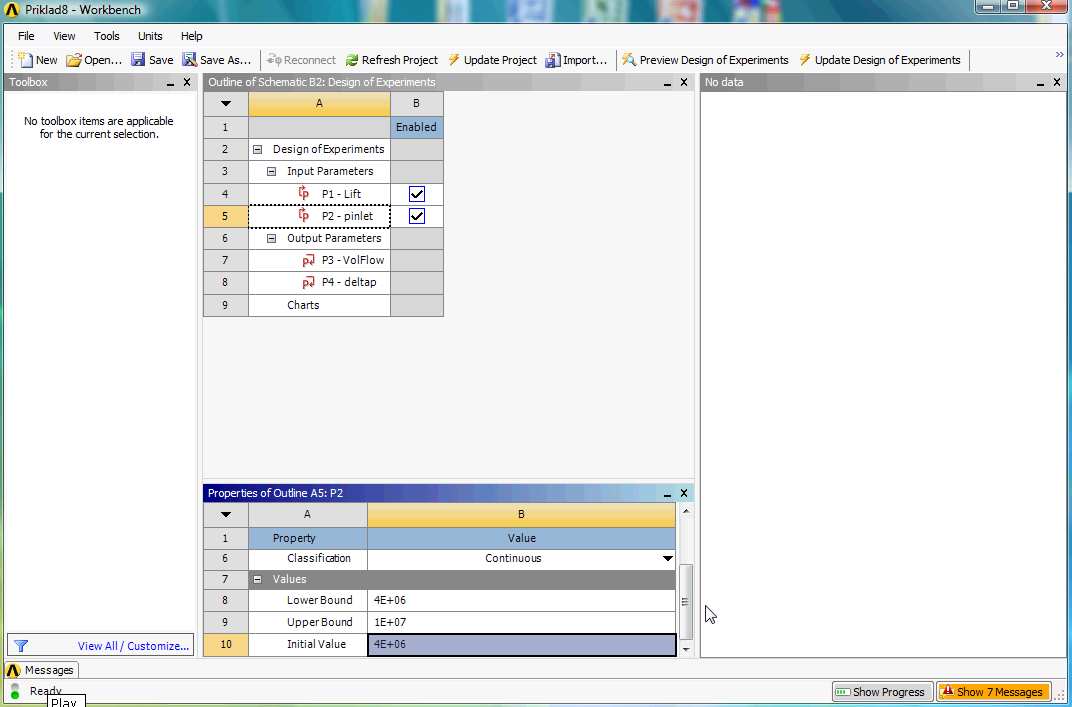1072x707 pixels.
Task: Open the Properties table corner dropdown arrow
Action: (x=226, y=514)
